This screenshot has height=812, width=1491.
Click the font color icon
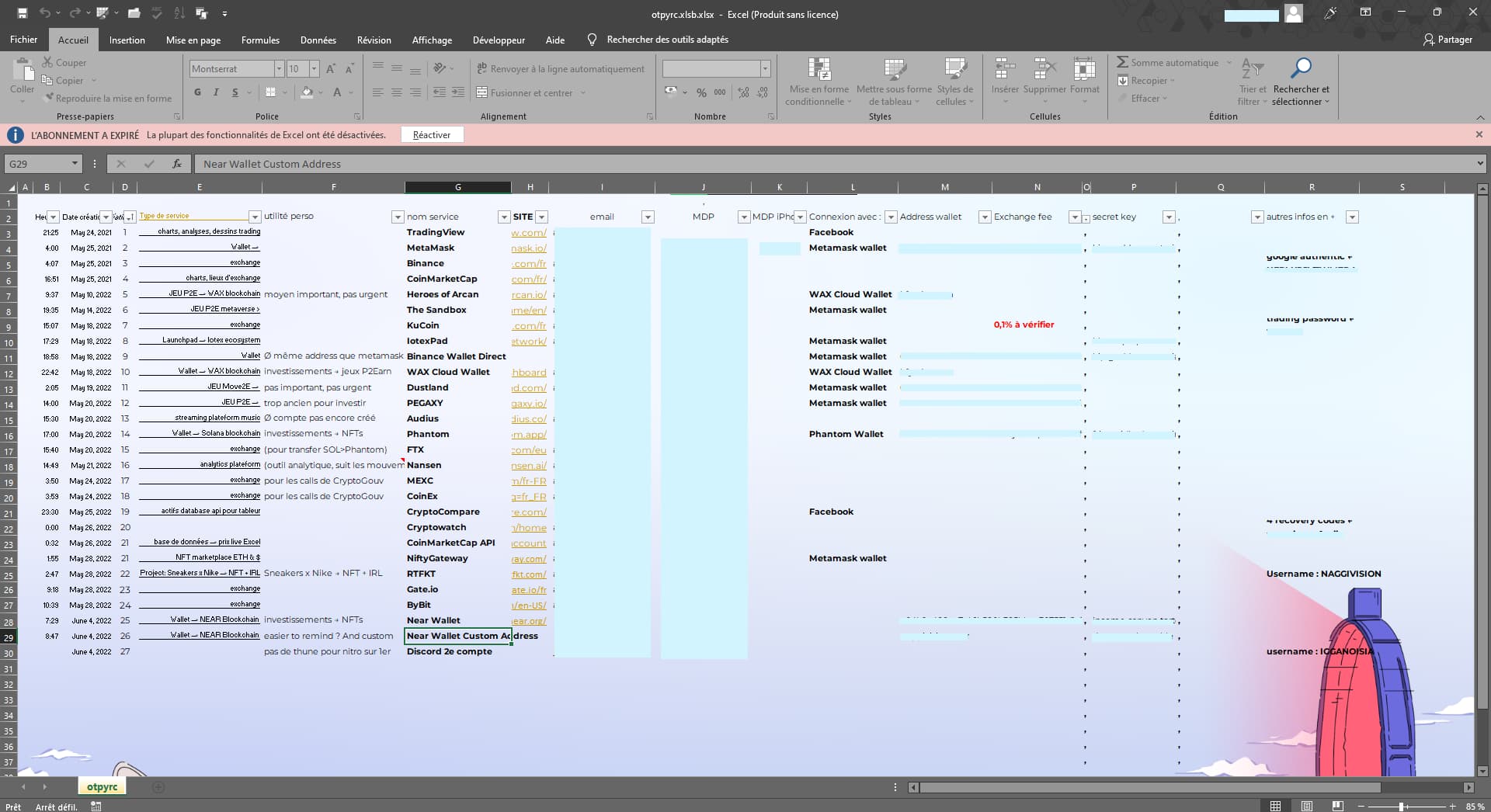[x=337, y=92]
